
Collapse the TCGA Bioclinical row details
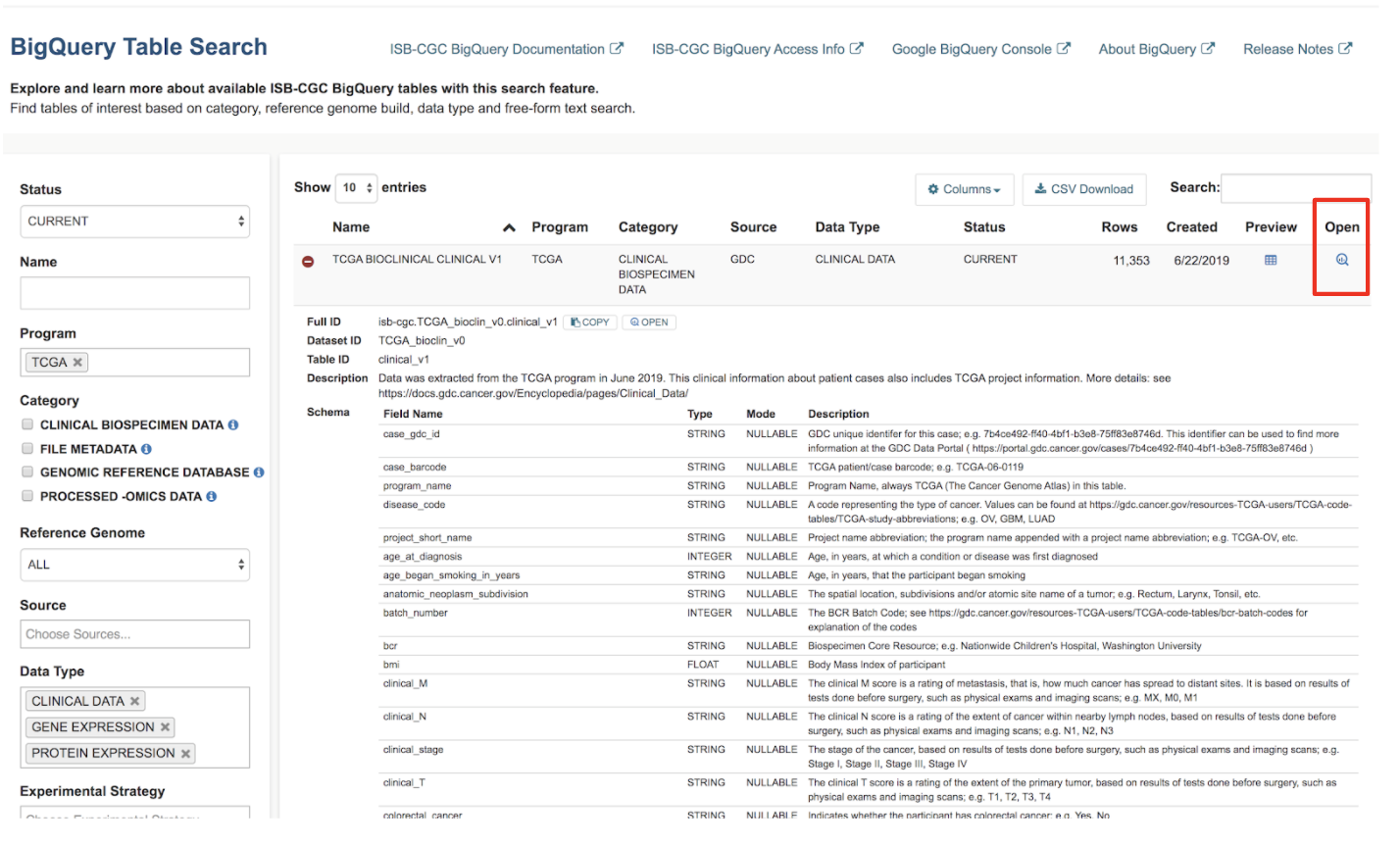tap(308, 262)
